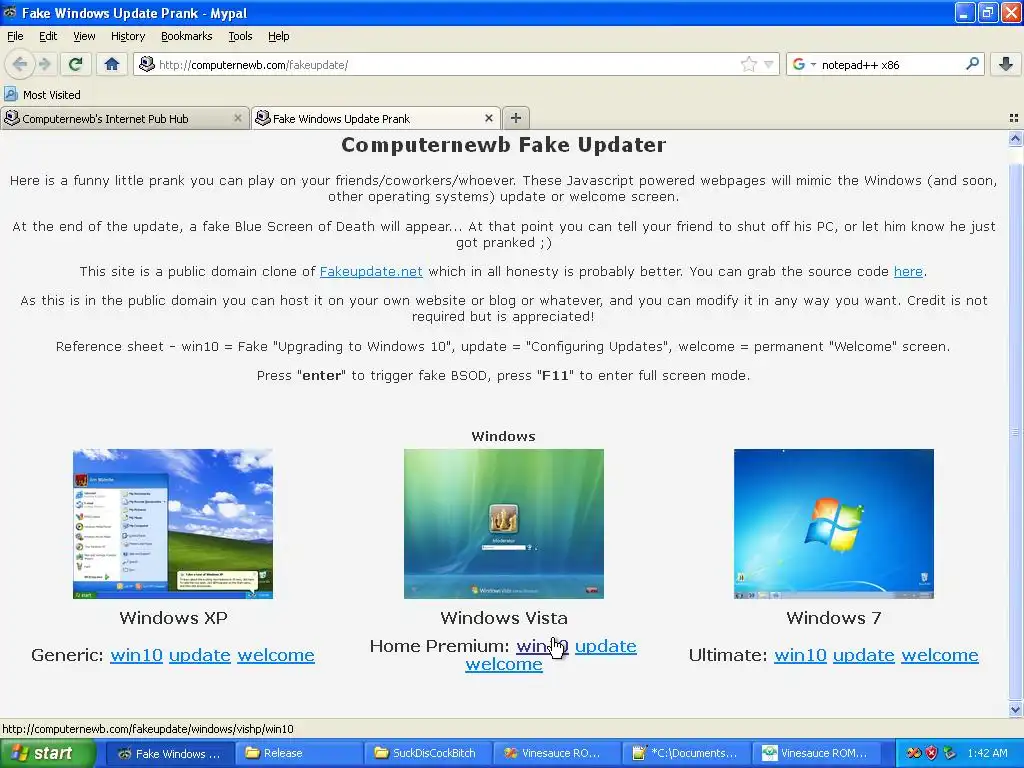Open the Fakeupdate.net link

pyautogui.click(x=371, y=272)
